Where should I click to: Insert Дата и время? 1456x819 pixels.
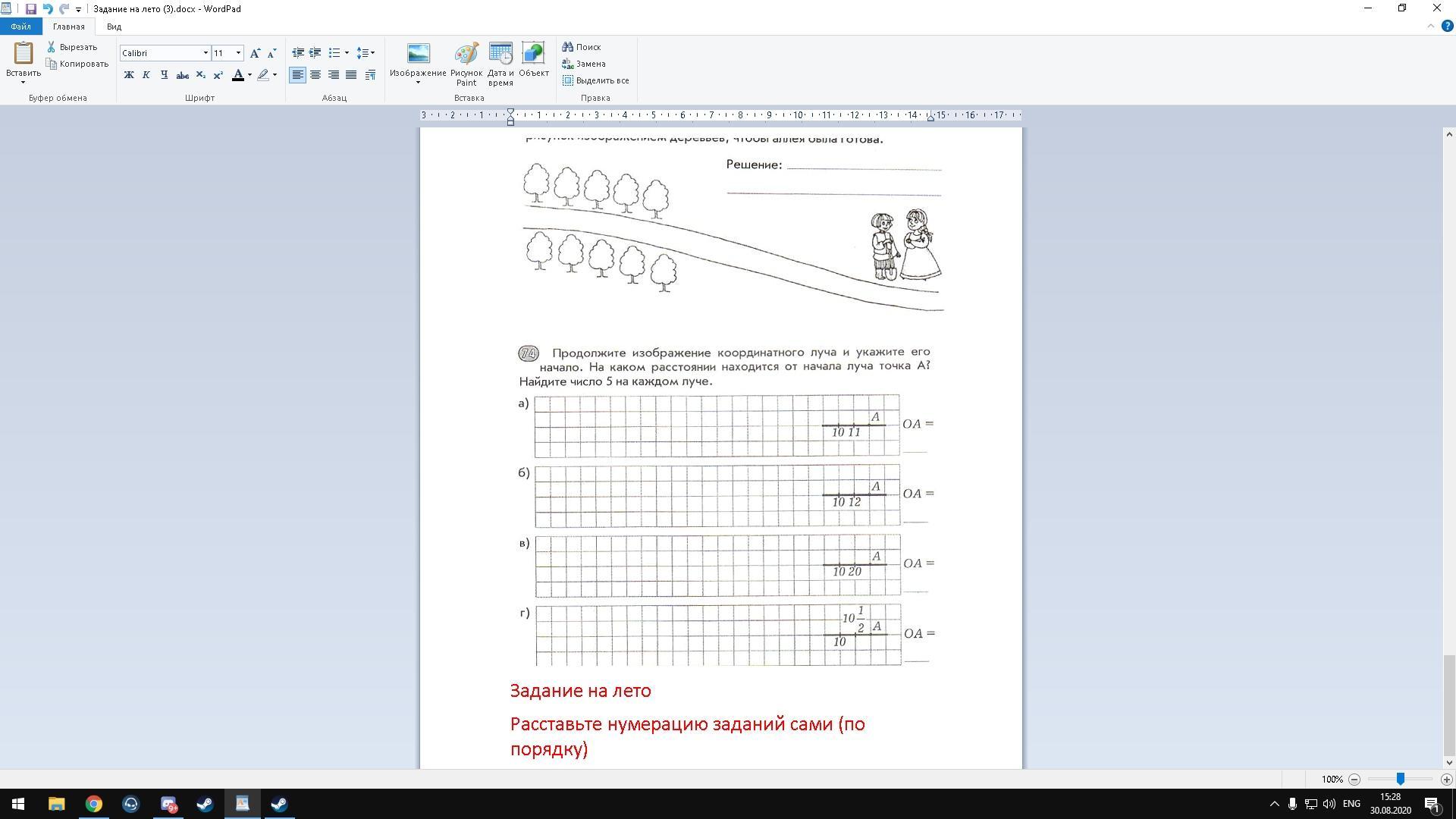500,64
